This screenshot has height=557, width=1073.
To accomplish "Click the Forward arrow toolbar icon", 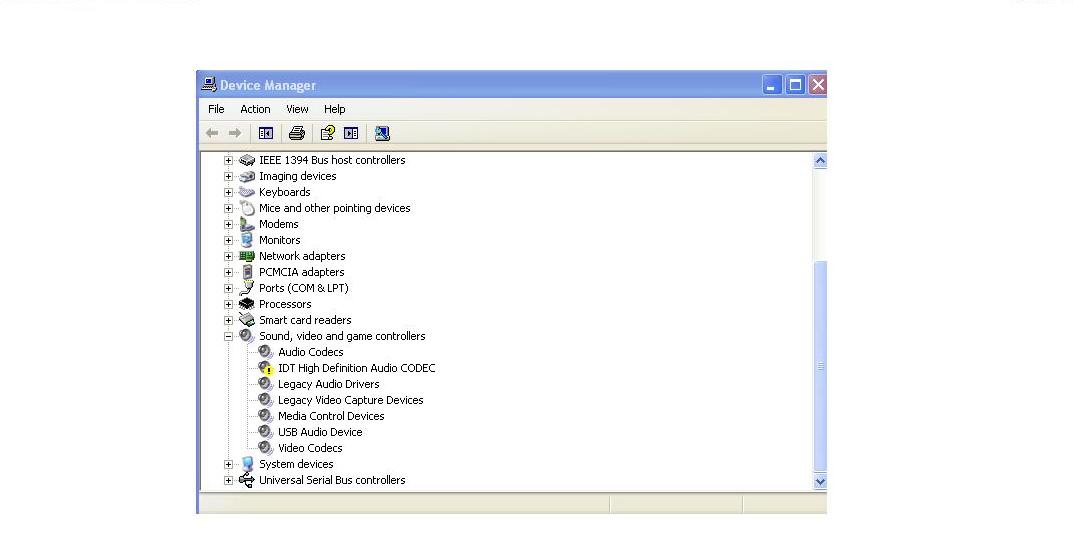I will (x=235, y=133).
